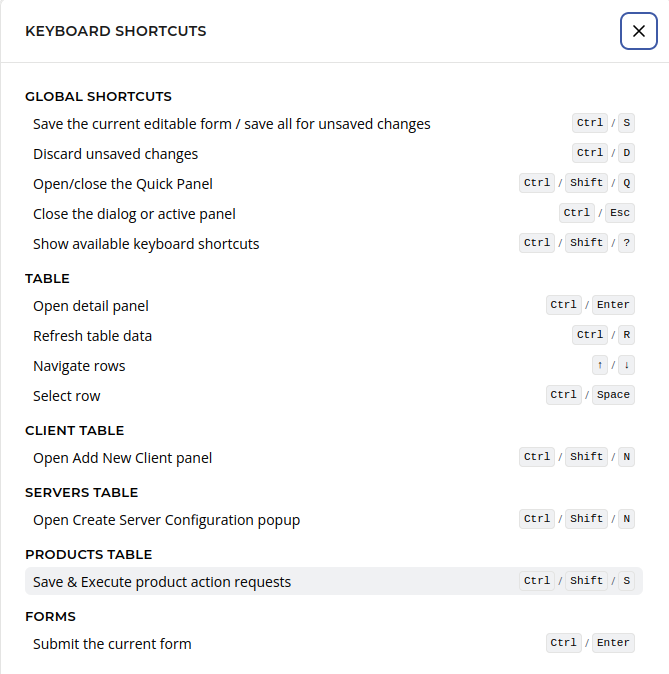Click the 'Esc' key badge
This screenshot has width=669, height=674.
tap(620, 213)
